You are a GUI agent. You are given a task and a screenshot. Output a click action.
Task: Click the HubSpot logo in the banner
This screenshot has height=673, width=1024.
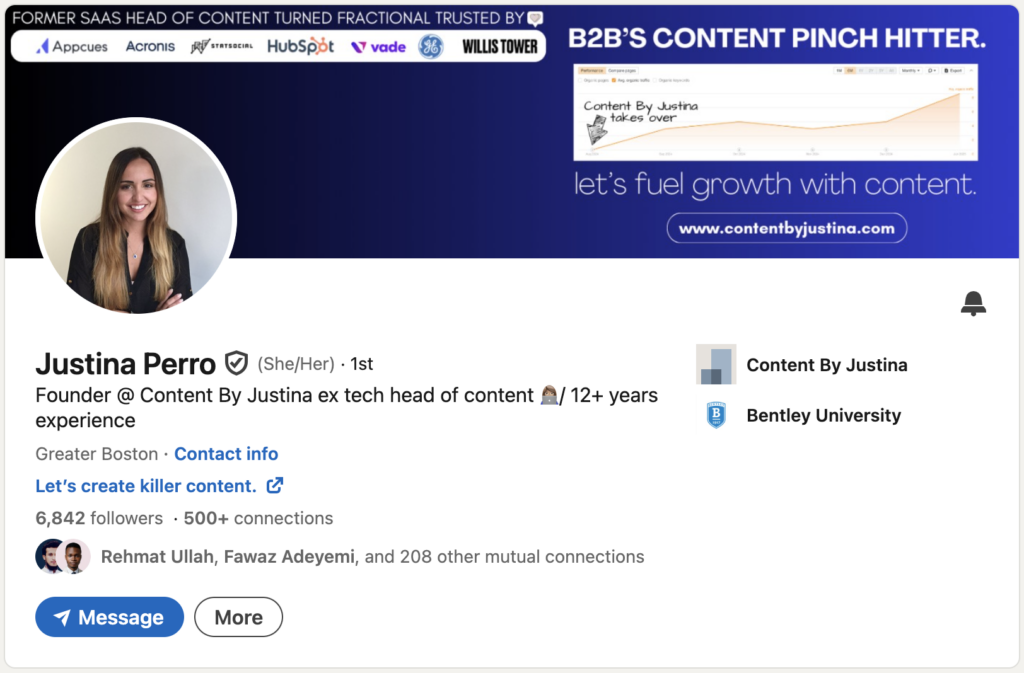click(x=299, y=46)
